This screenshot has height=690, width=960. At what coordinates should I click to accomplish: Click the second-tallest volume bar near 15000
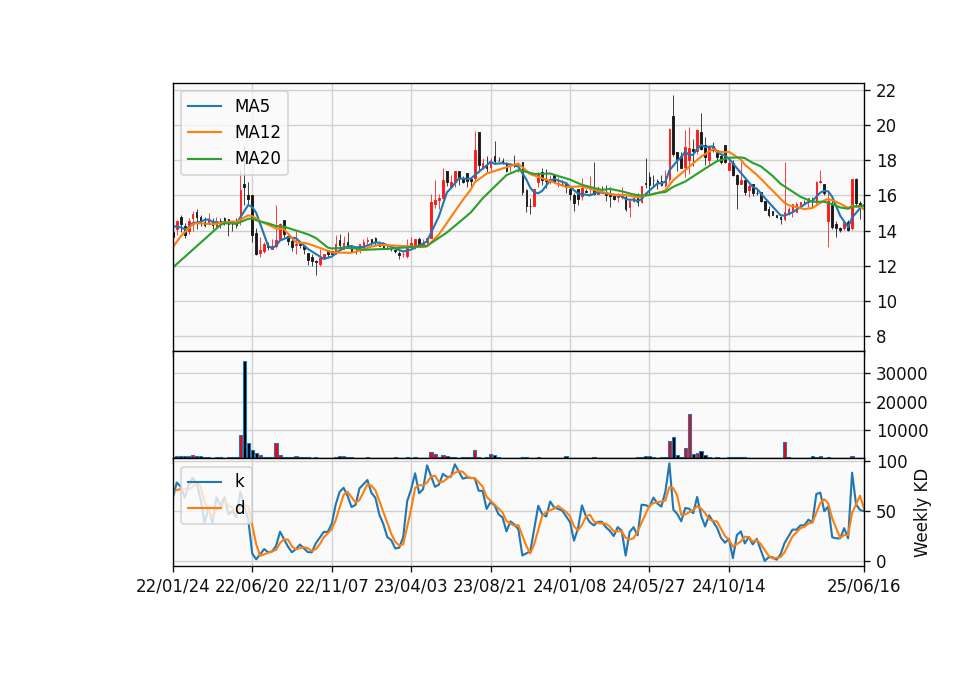click(x=690, y=436)
